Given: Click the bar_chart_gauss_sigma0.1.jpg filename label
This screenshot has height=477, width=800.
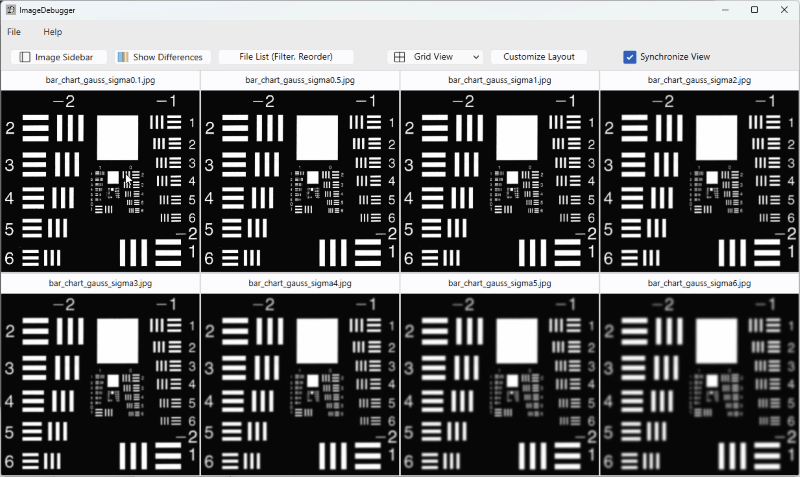Looking at the screenshot, I should coord(100,79).
